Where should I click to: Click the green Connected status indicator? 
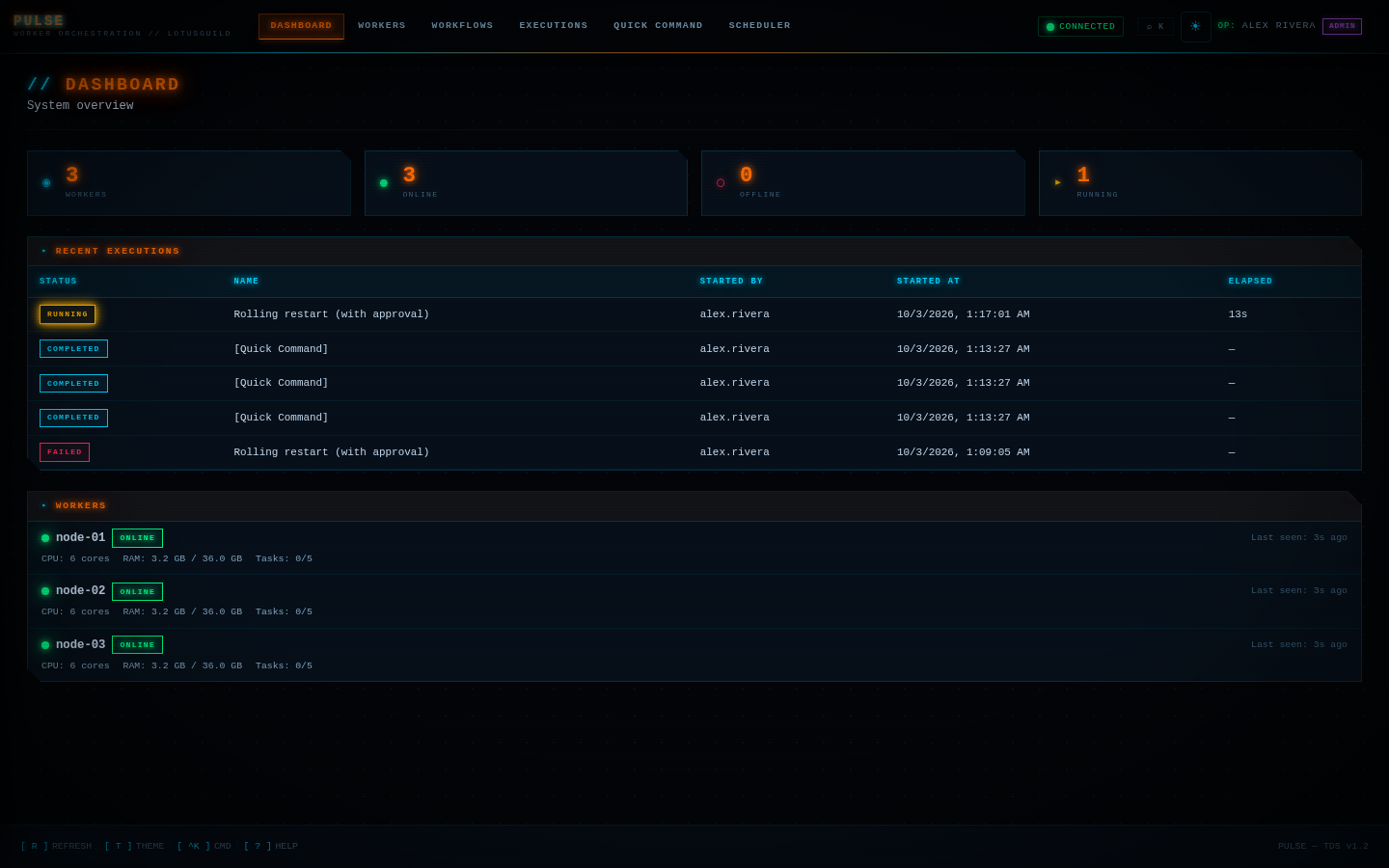pos(1080,27)
